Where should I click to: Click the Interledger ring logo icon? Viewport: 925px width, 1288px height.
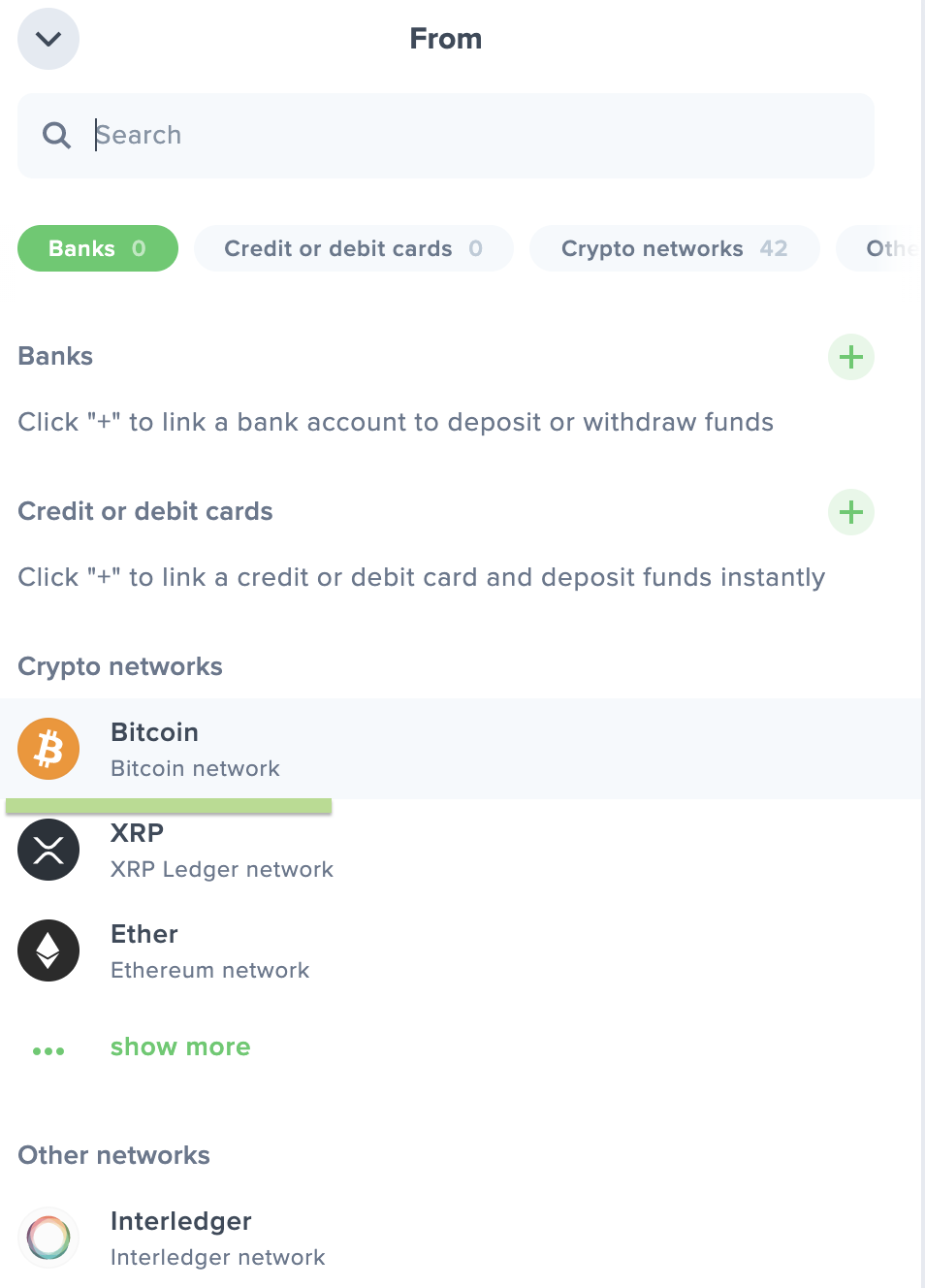point(48,1238)
